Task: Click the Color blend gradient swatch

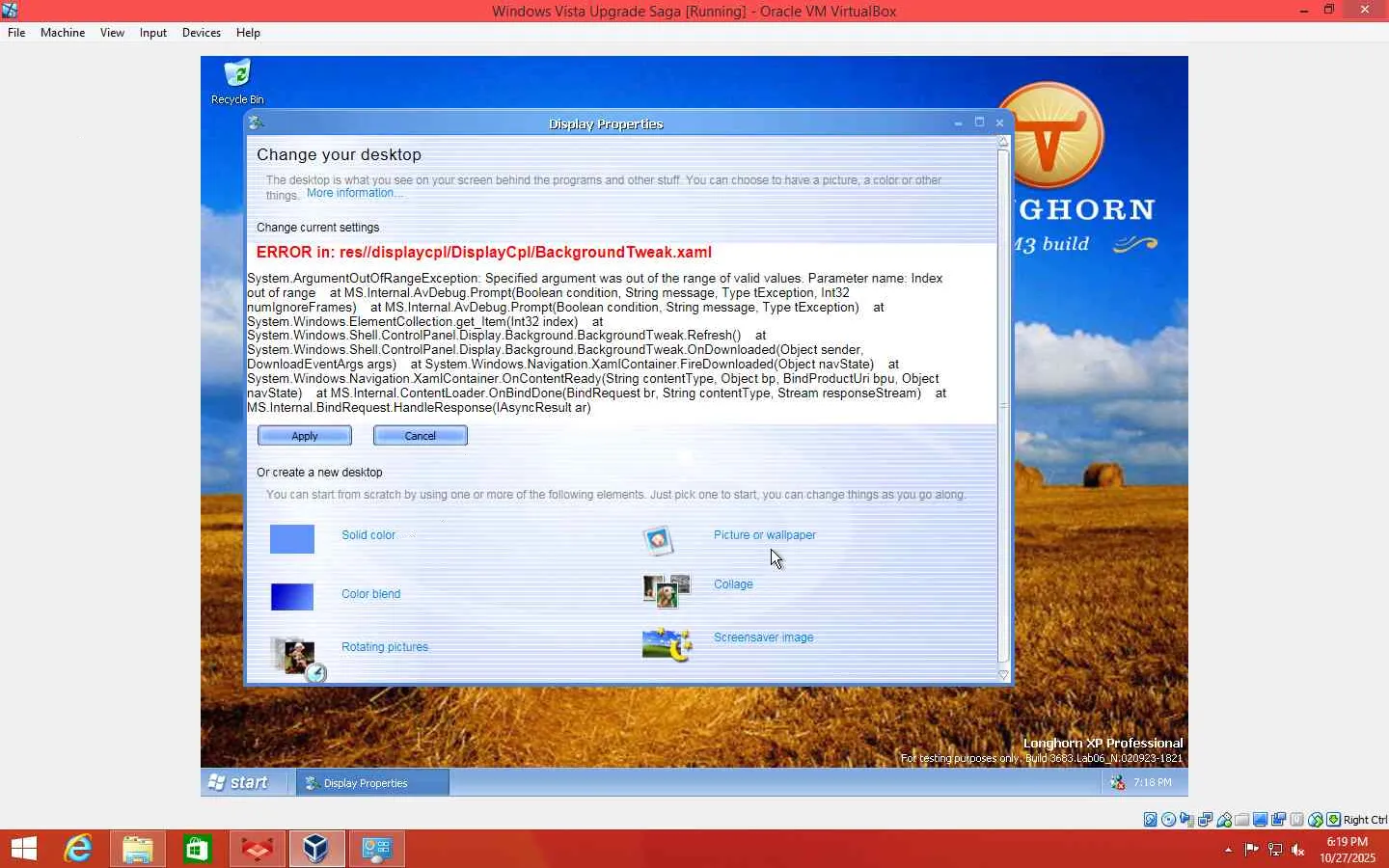Action: [292, 597]
